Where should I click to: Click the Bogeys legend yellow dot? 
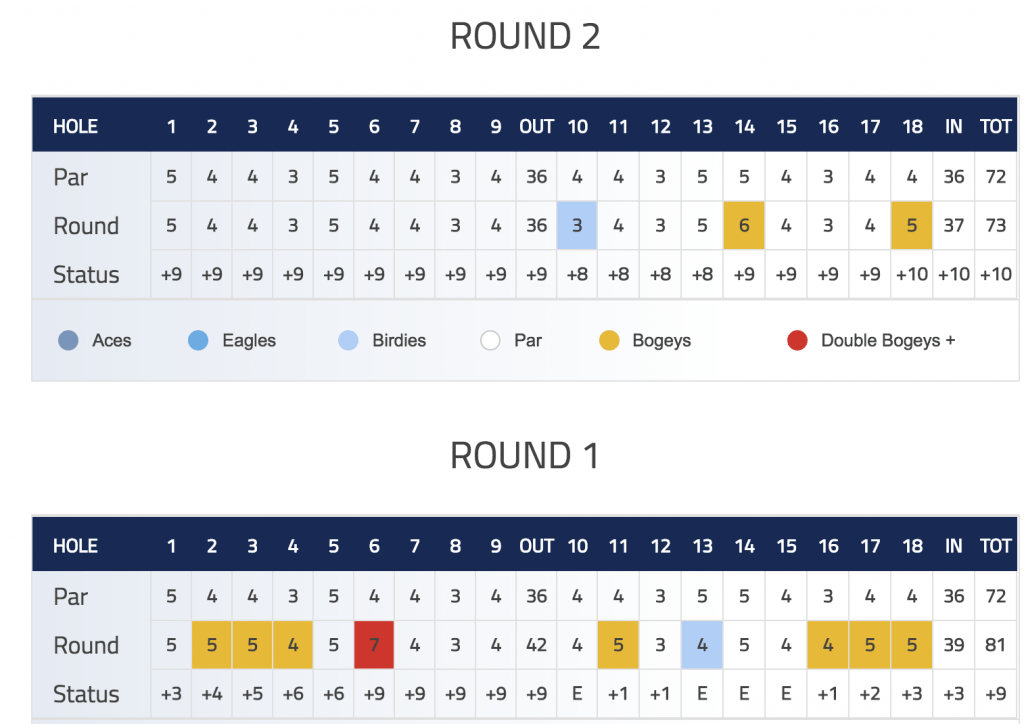[609, 340]
